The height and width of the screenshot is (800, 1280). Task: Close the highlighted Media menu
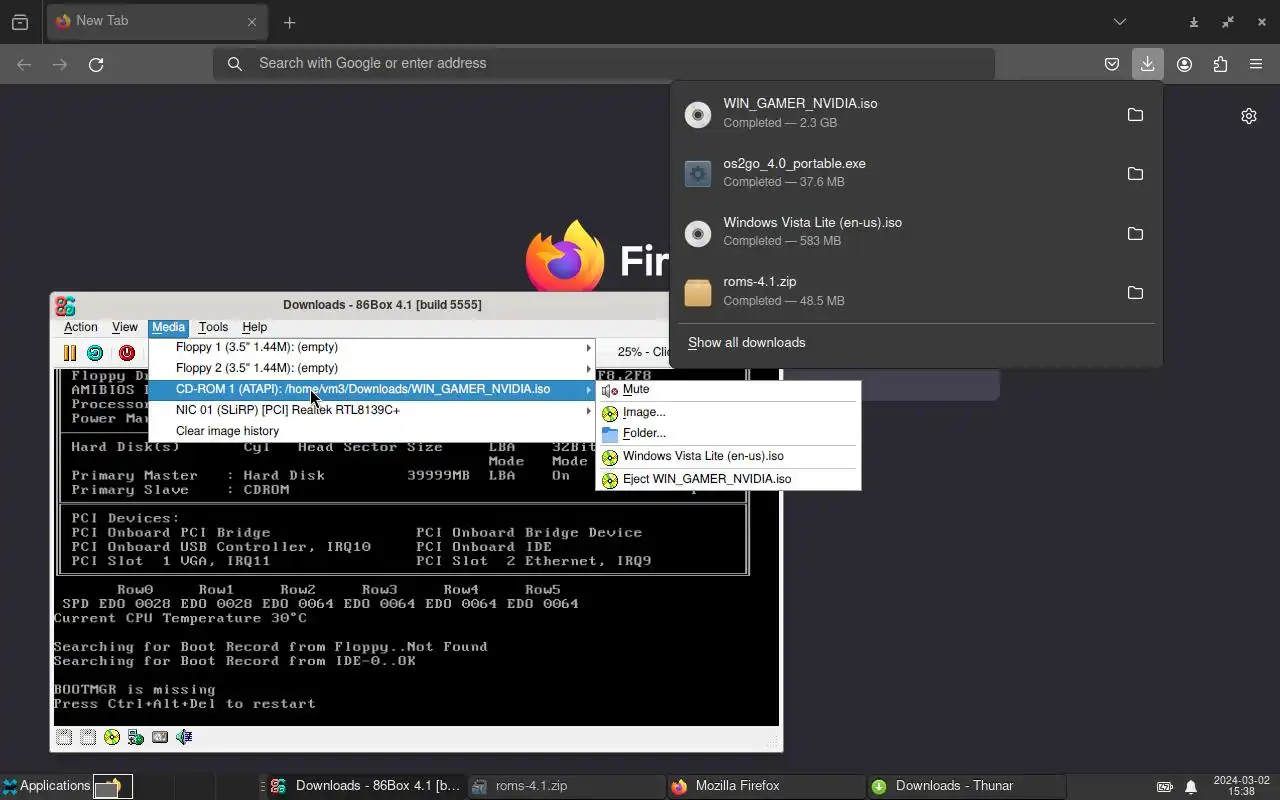168,327
